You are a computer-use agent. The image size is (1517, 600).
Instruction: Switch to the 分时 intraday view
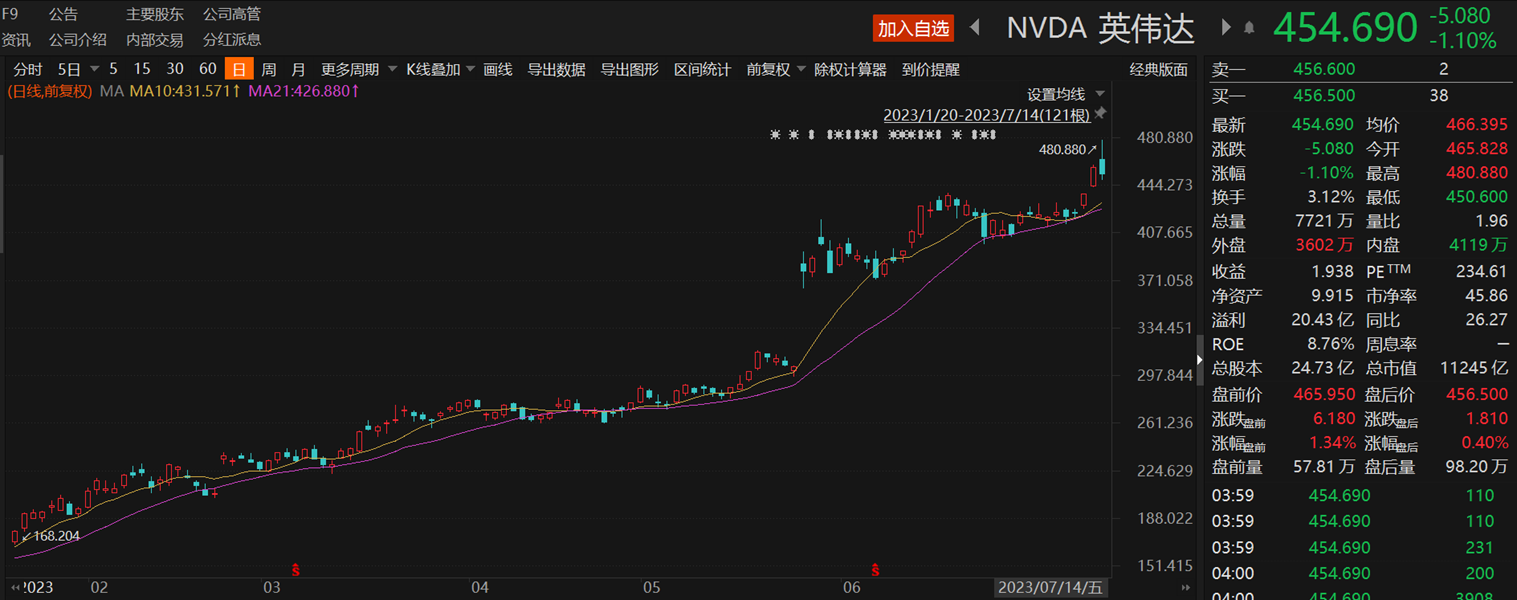click(x=28, y=69)
